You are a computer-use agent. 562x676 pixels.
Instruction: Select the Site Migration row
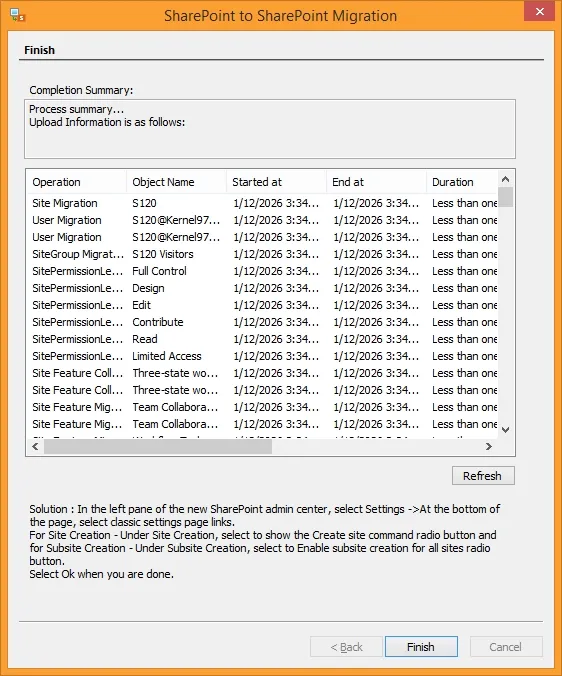262,203
